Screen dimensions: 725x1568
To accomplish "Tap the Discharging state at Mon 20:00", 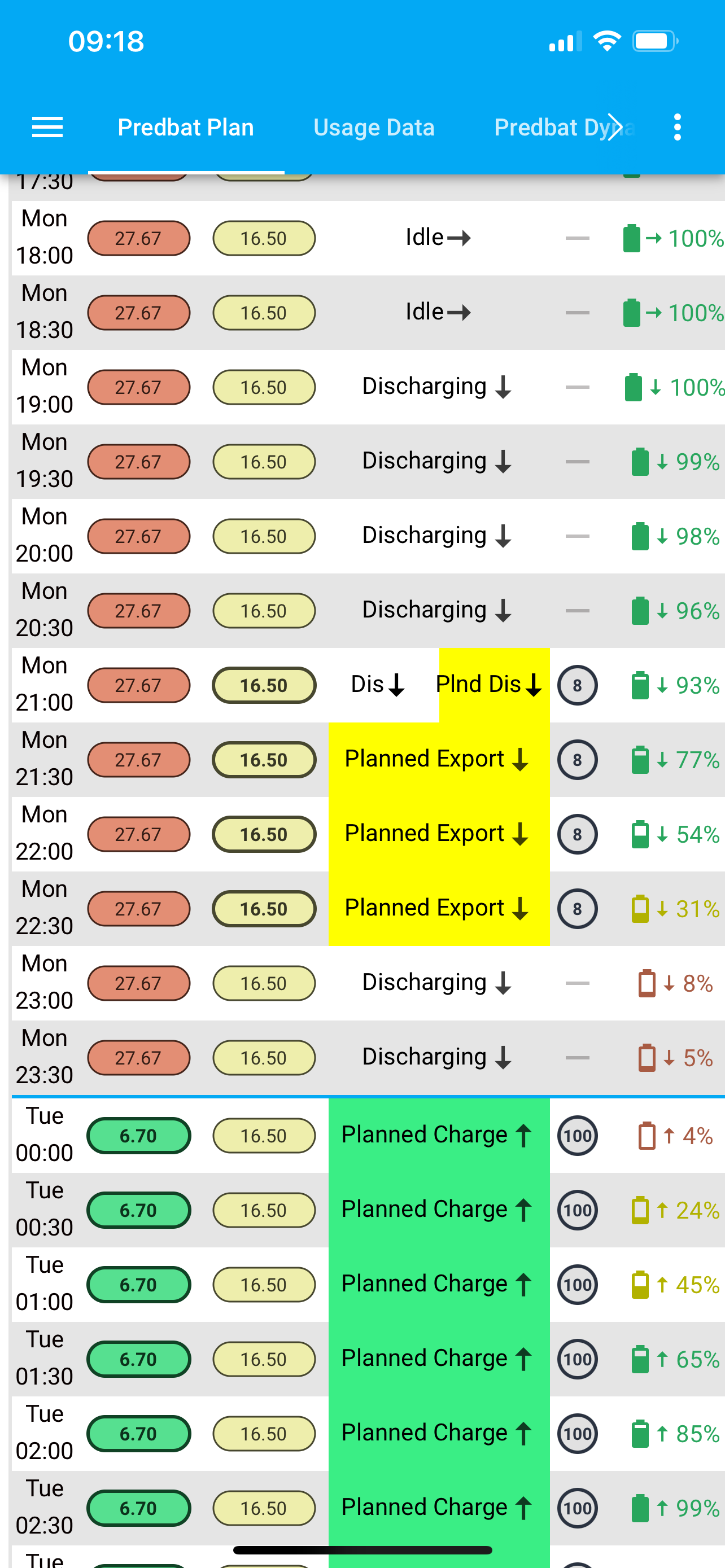I will 436,536.
